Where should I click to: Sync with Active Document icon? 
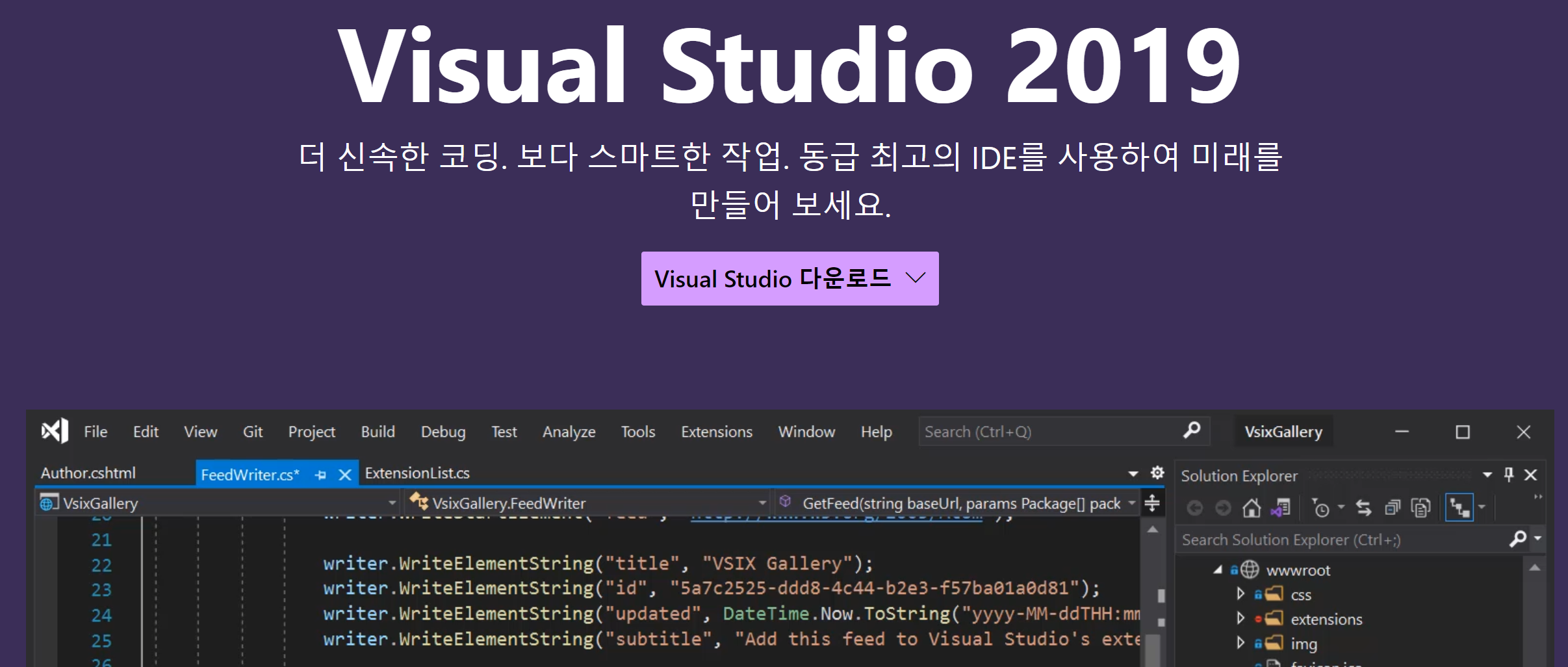tap(1364, 508)
